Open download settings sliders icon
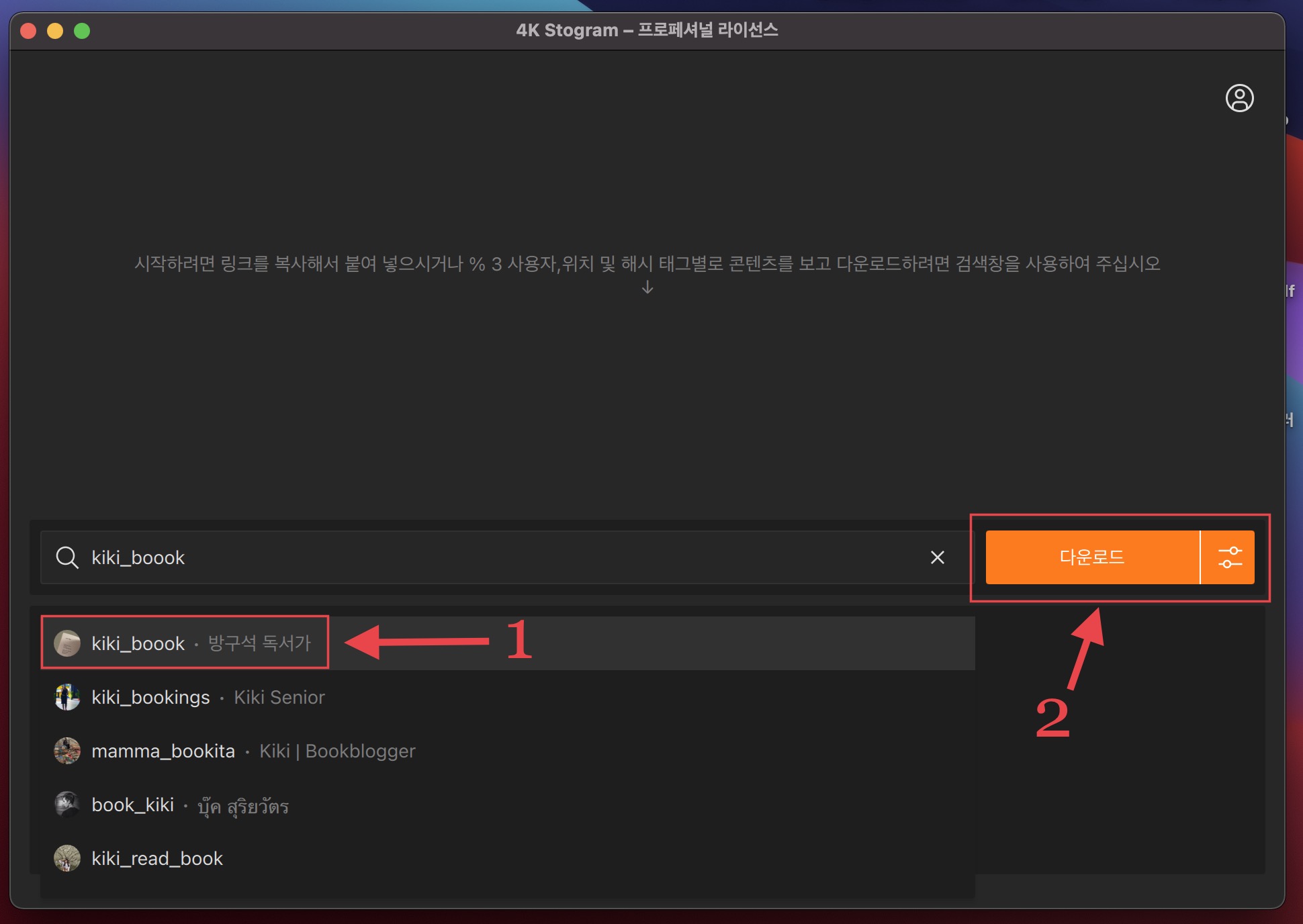The width and height of the screenshot is (1303, 924). 1229,557
